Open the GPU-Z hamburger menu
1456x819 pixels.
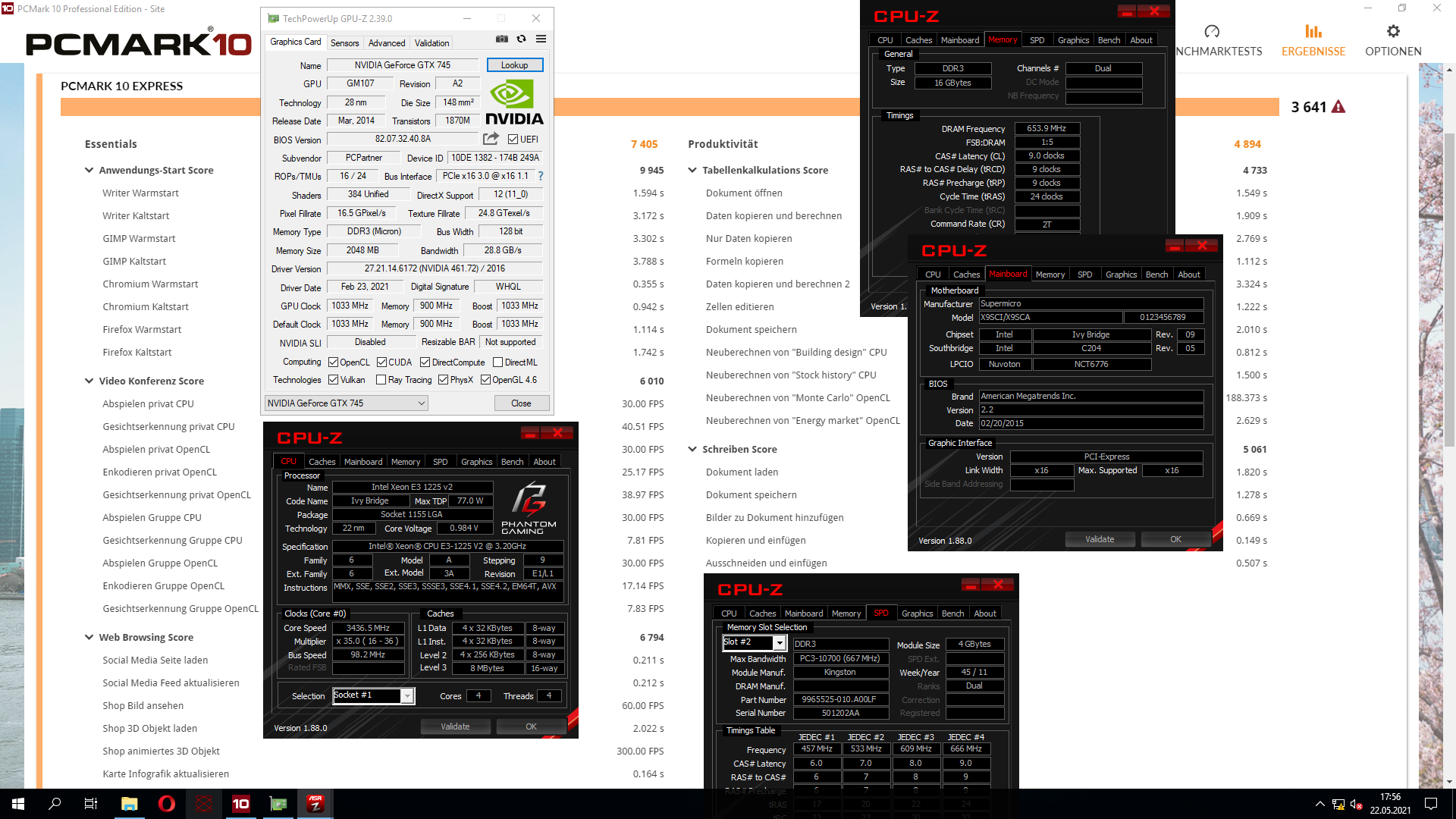point(541,39)
